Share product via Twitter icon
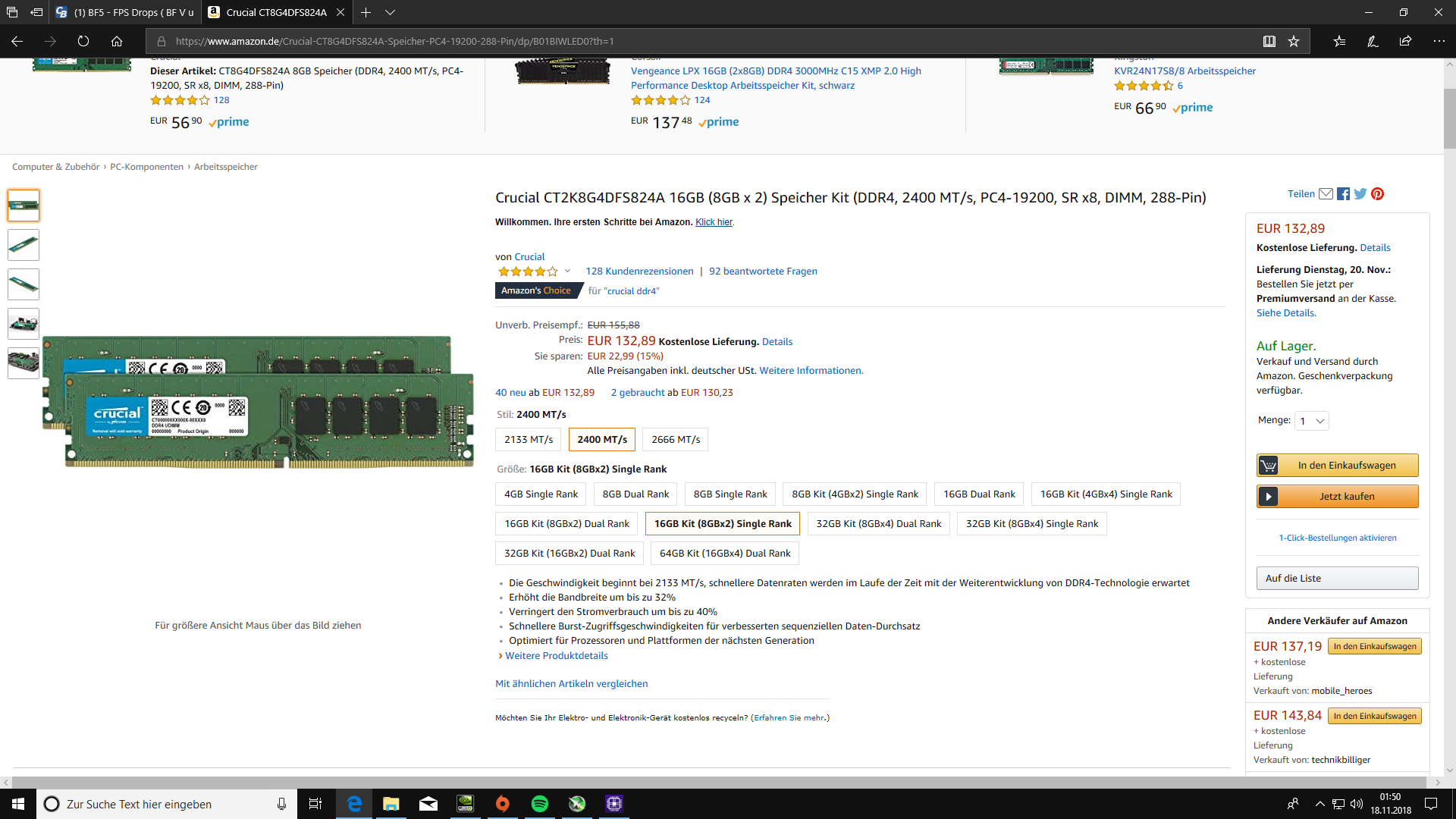This screenshot has height=819, width=1456. point(1360,194)
